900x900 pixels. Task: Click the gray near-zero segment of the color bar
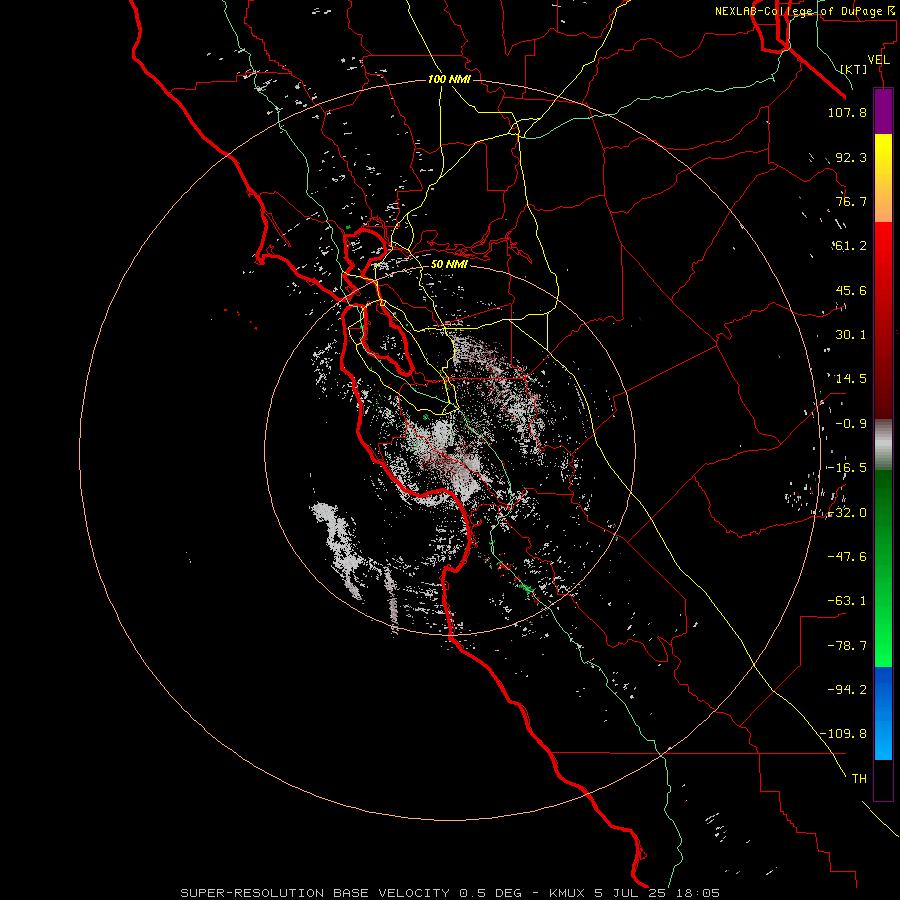[883, 445]
